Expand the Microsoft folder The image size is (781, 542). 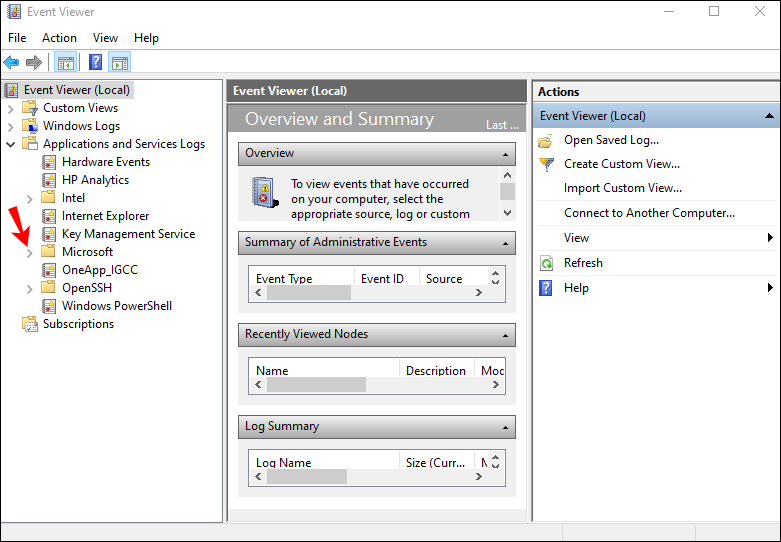pyautogui.click(x=29, y=252)
